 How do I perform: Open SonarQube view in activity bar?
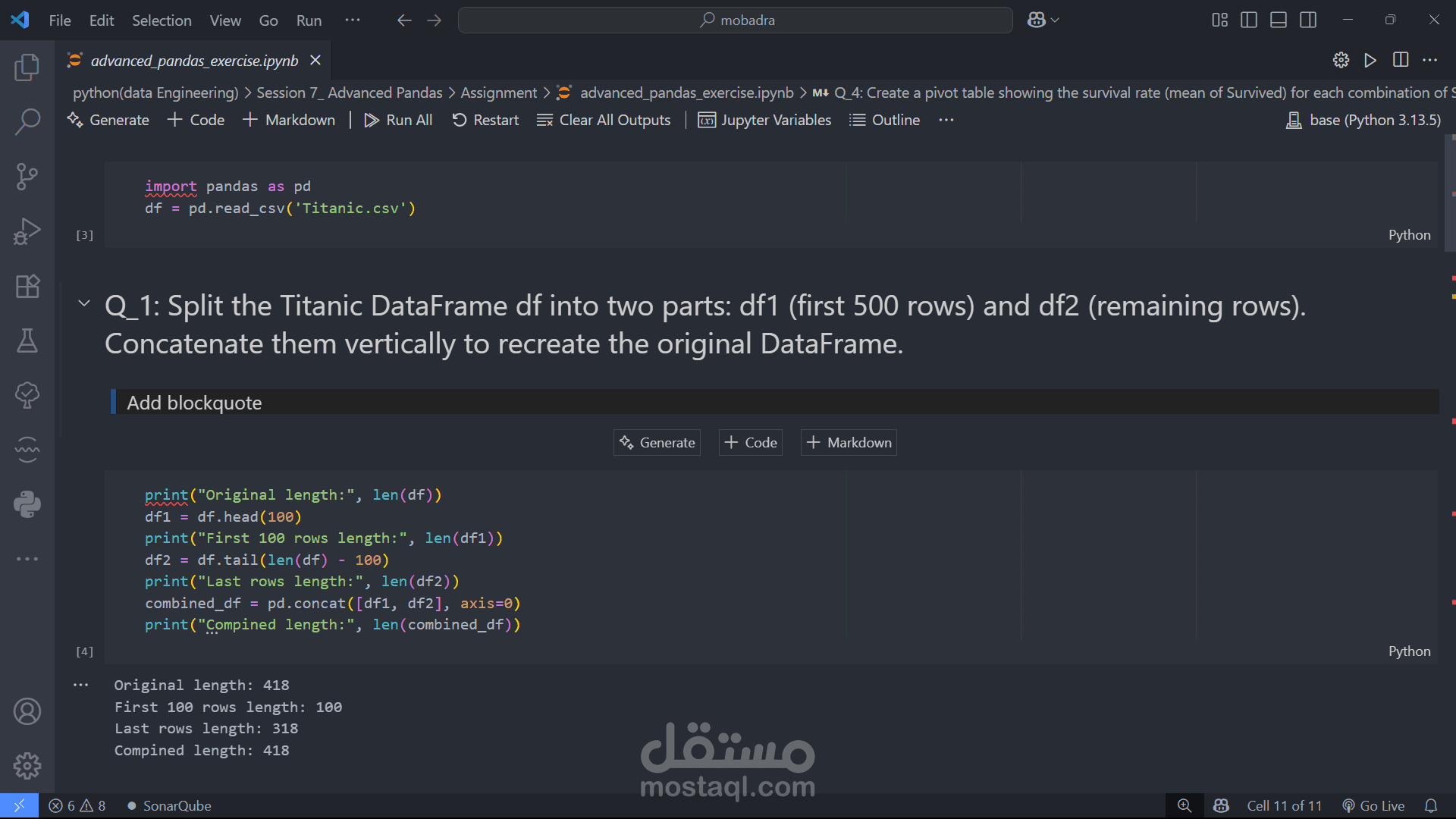27,450
